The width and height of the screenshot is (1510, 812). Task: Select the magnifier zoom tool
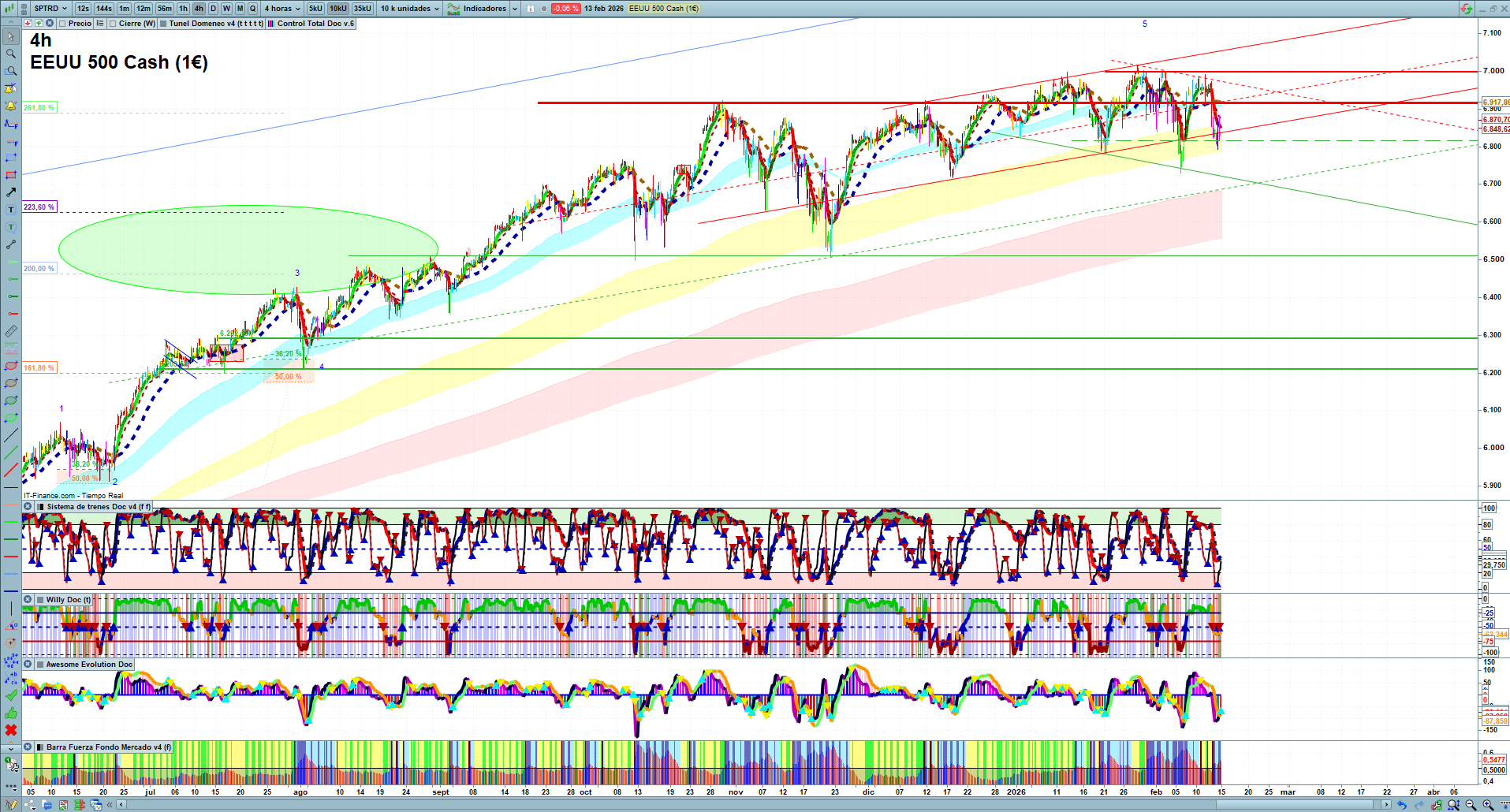tap(11, 54)
